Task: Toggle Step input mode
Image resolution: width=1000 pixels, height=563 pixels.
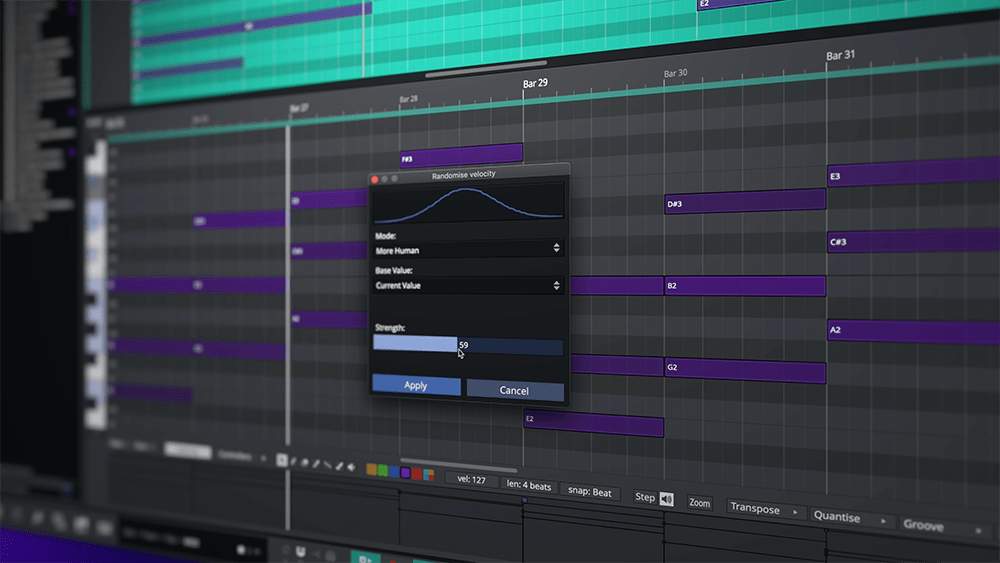Action: click(x=645, y=497)
